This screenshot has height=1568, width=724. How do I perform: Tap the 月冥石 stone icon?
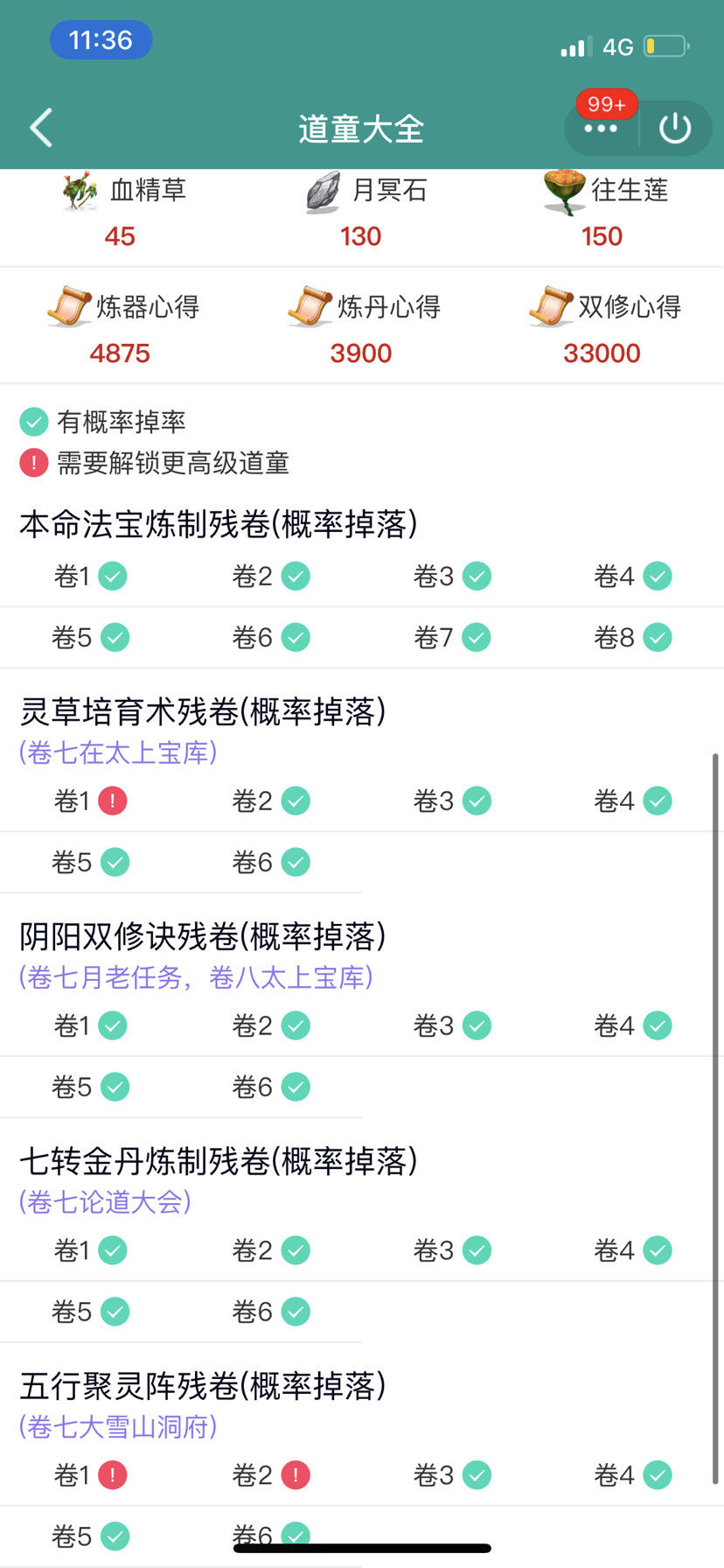(323, 192)
